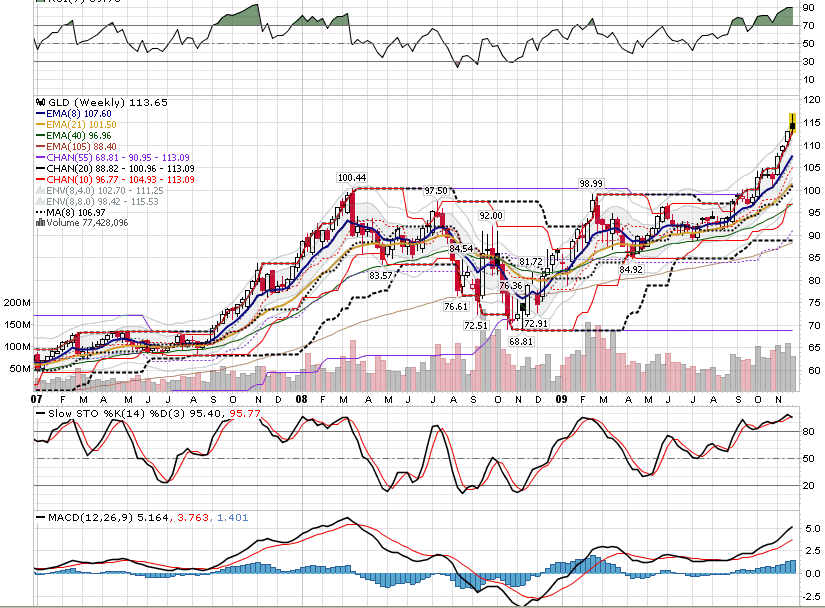Click the 68.81 low price label
The width and height of the screenshot is (825, 608).
[x=520, y=341]
